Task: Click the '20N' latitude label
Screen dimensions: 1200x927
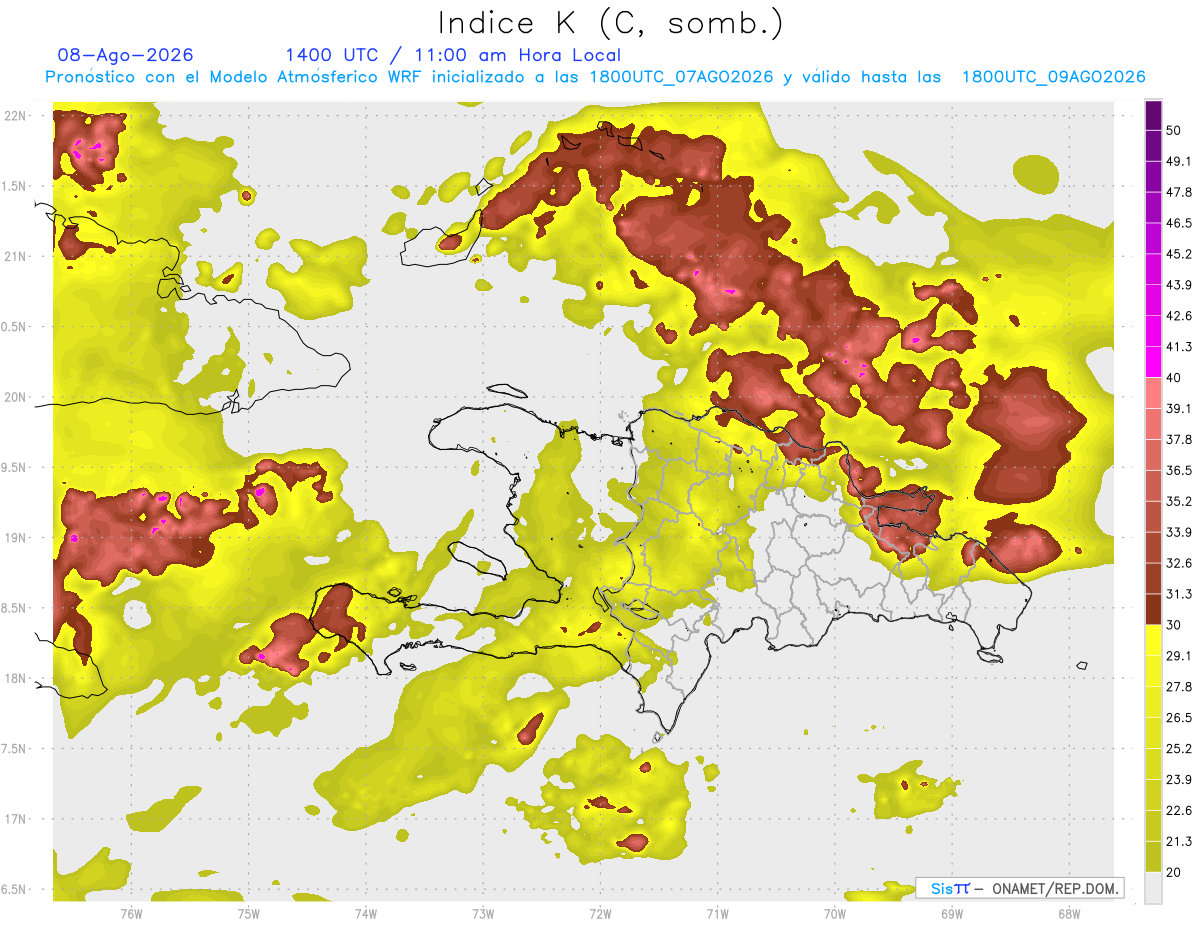Action: click(17, 397)
